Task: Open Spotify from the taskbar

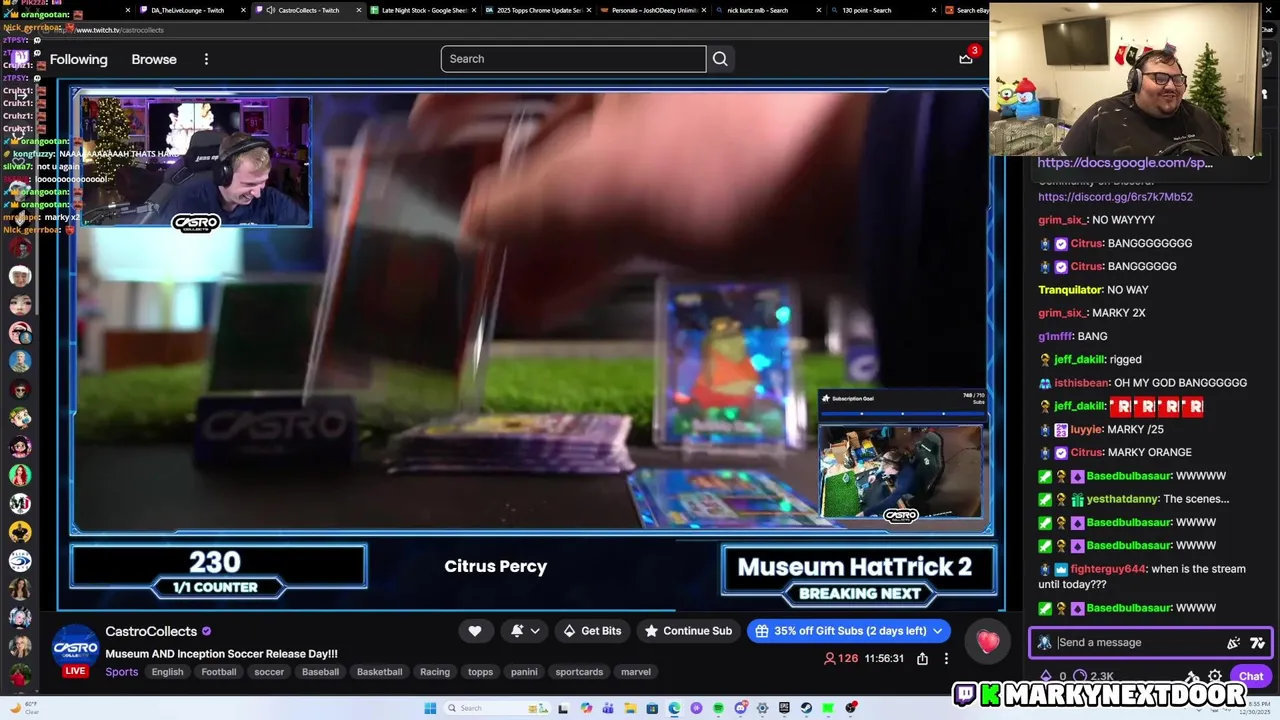Action: (x=718, y=708)
